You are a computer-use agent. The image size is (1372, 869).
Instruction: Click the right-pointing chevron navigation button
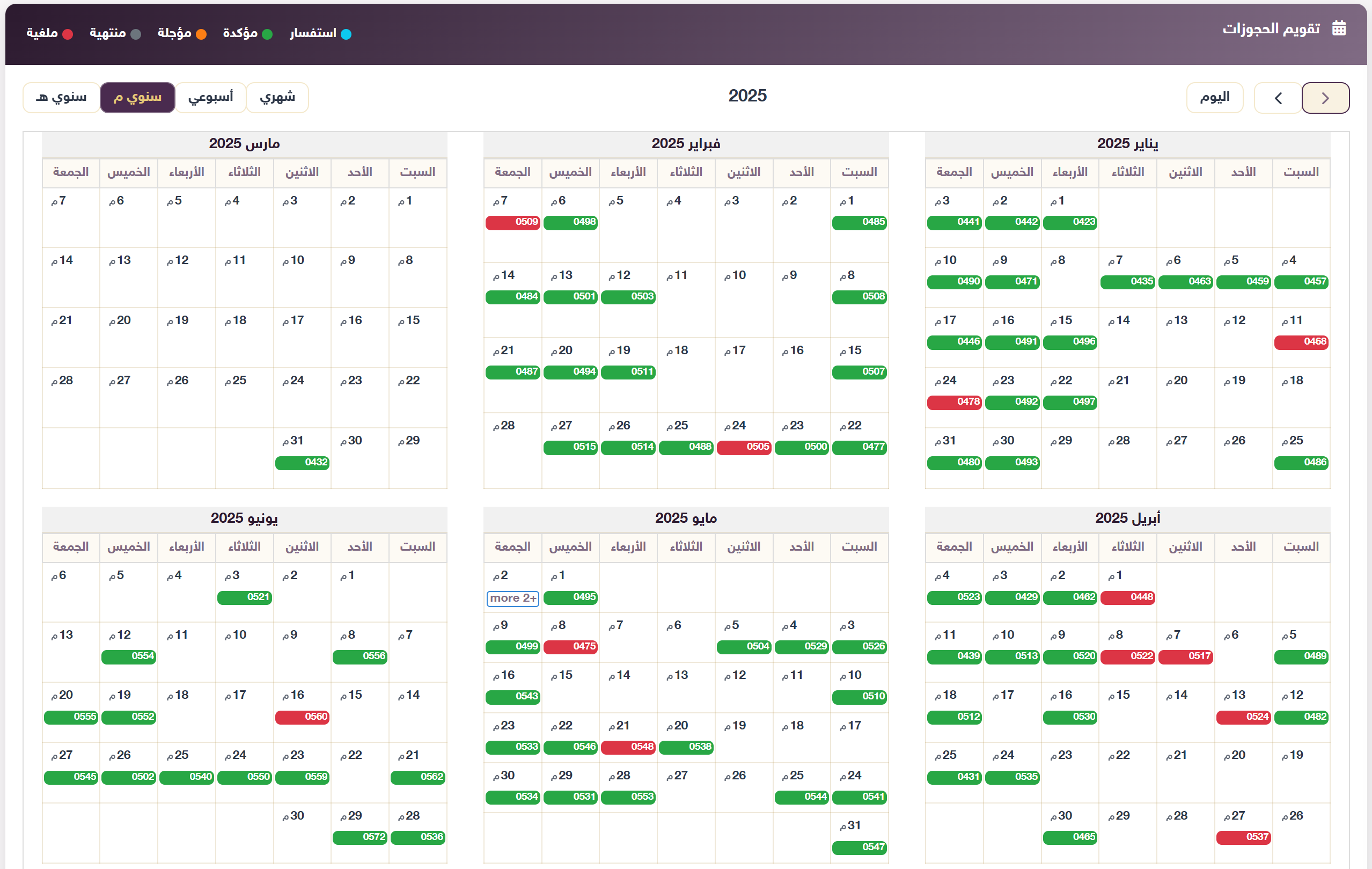pos(1325,98)
